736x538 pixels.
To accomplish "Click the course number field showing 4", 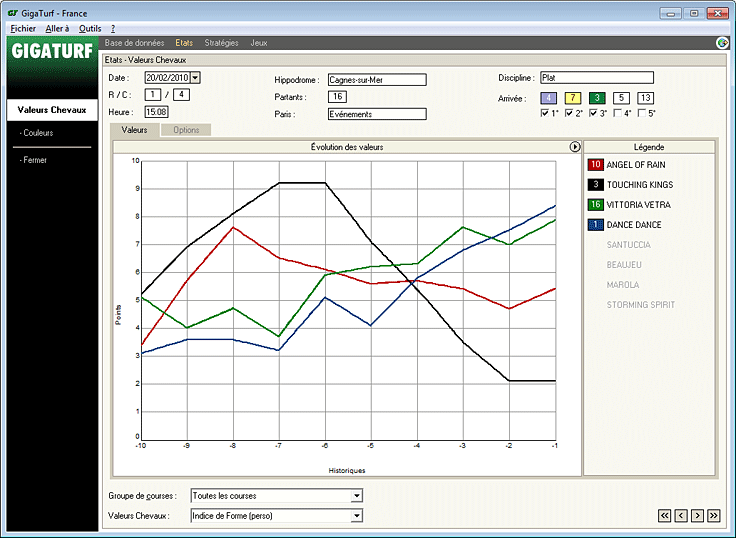I will (x=181, y=95).
